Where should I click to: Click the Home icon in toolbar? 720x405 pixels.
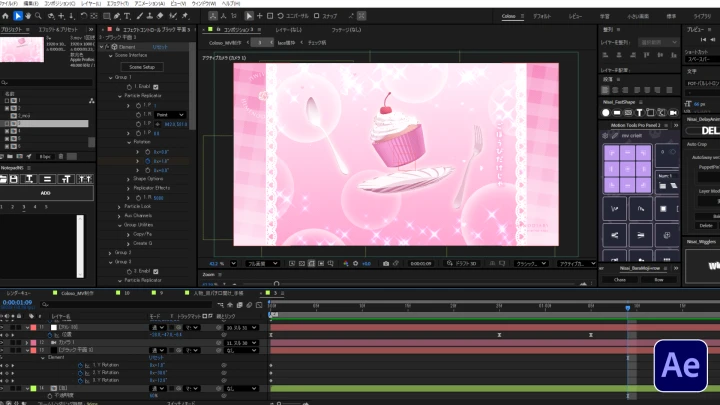pyautogui.click(x=6, y=16)
